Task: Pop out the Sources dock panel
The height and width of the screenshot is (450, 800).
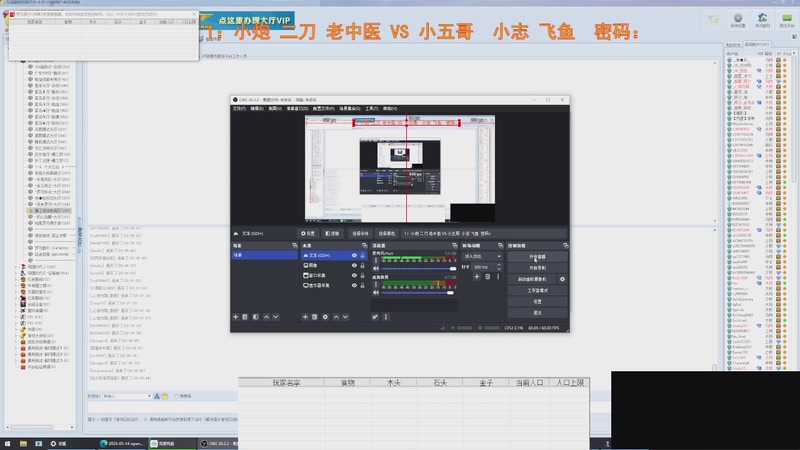Action: tap(364, 245)
